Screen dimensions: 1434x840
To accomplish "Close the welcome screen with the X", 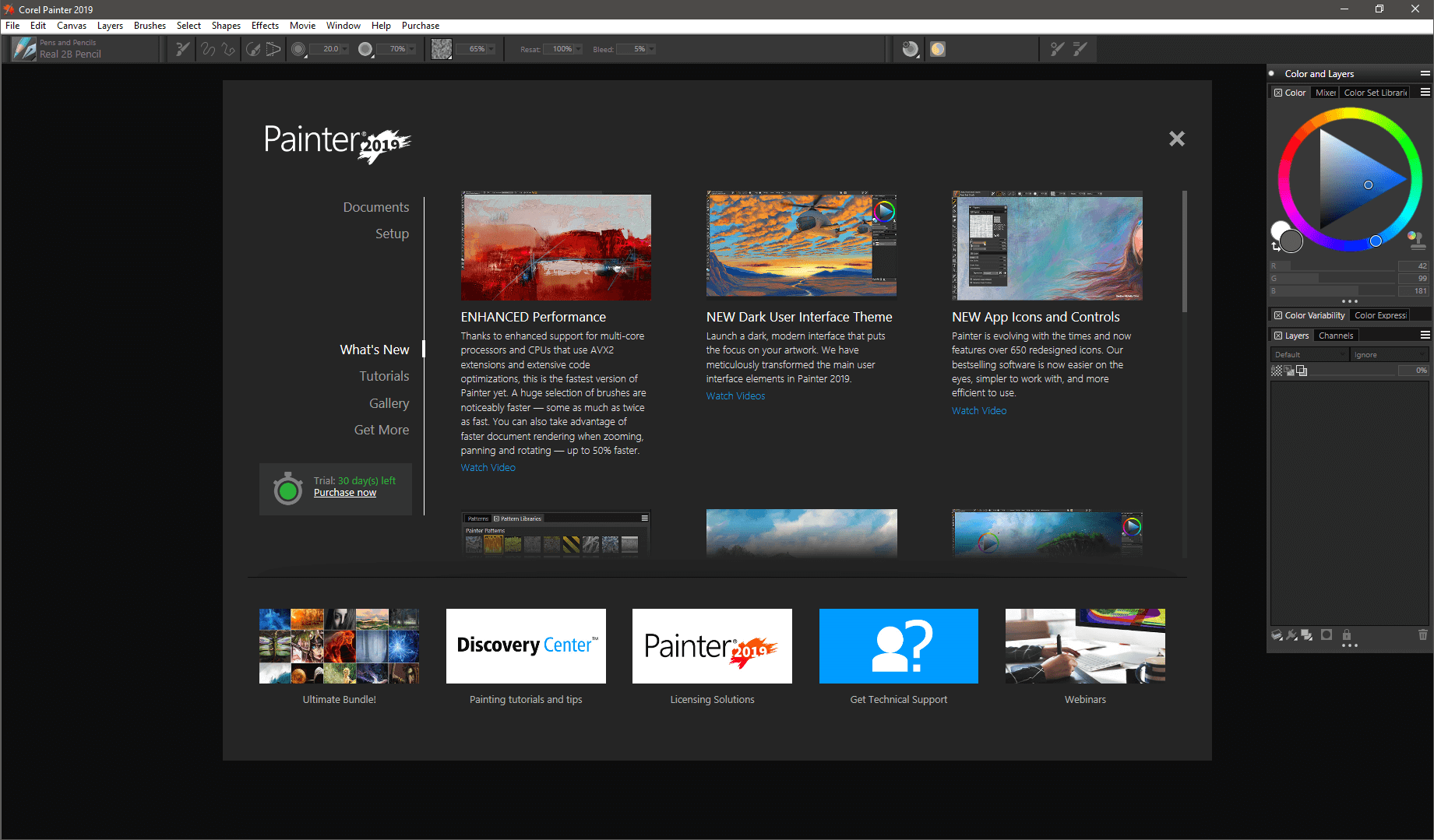I will pos(1176,139).
